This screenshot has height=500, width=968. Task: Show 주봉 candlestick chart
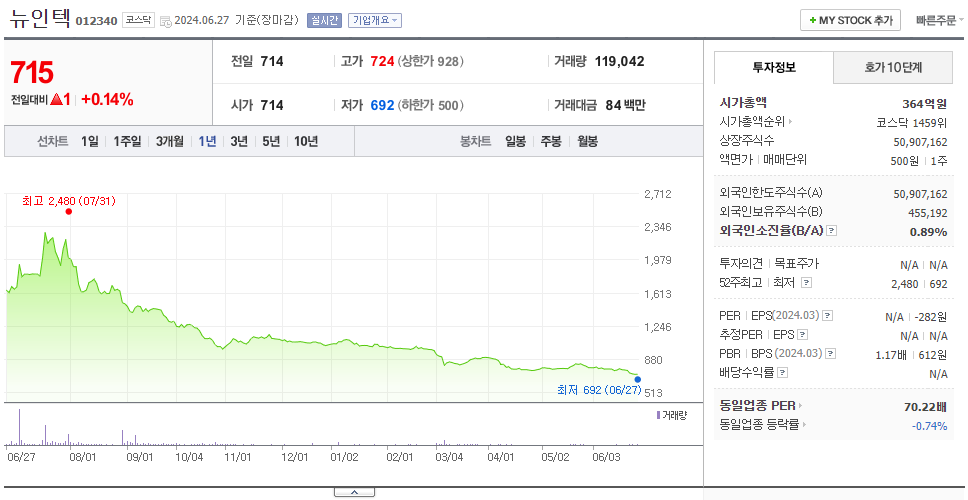(x=551, y=141)
